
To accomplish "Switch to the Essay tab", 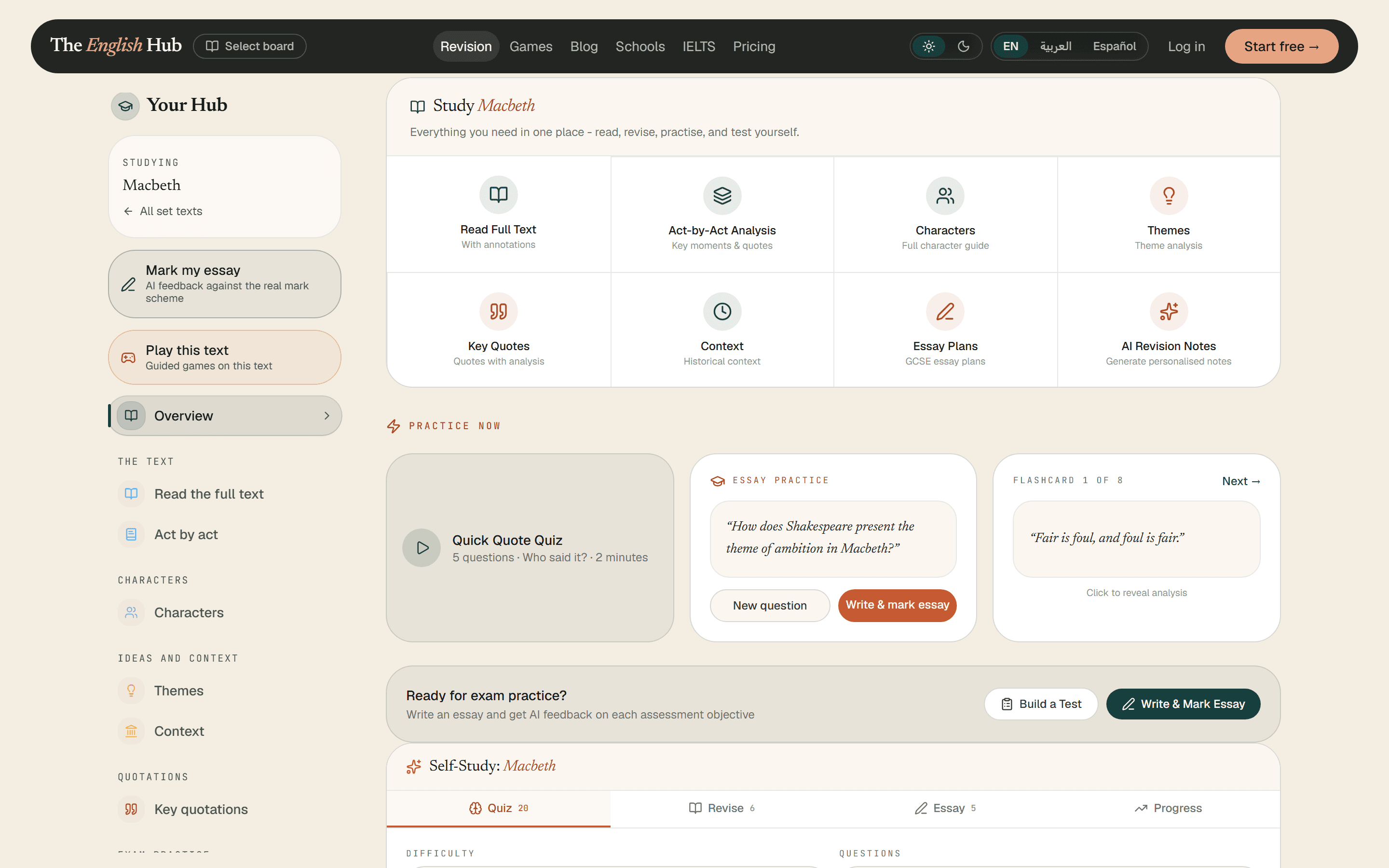I will click(945, 808).
